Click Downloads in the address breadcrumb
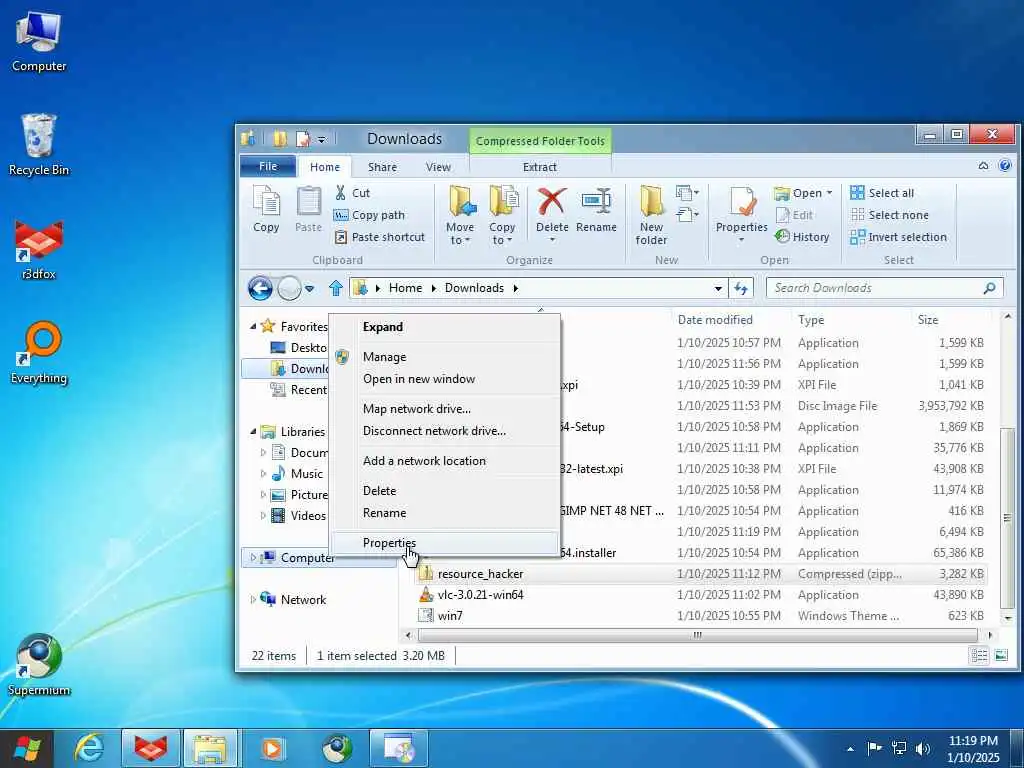Screen dimensions: 1024x768 (474, 288)
